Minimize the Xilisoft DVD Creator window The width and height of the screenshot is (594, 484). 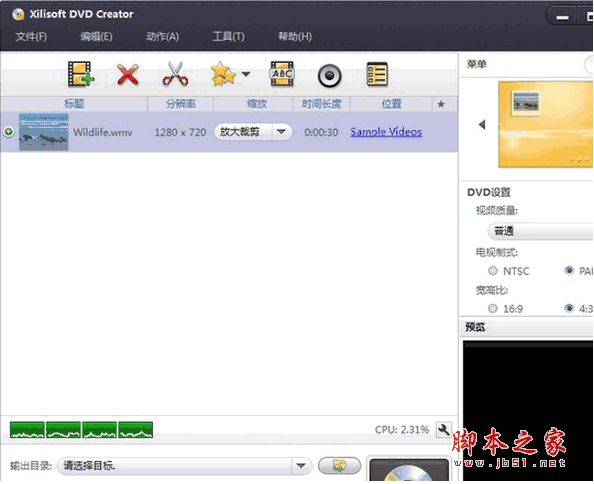562,17
